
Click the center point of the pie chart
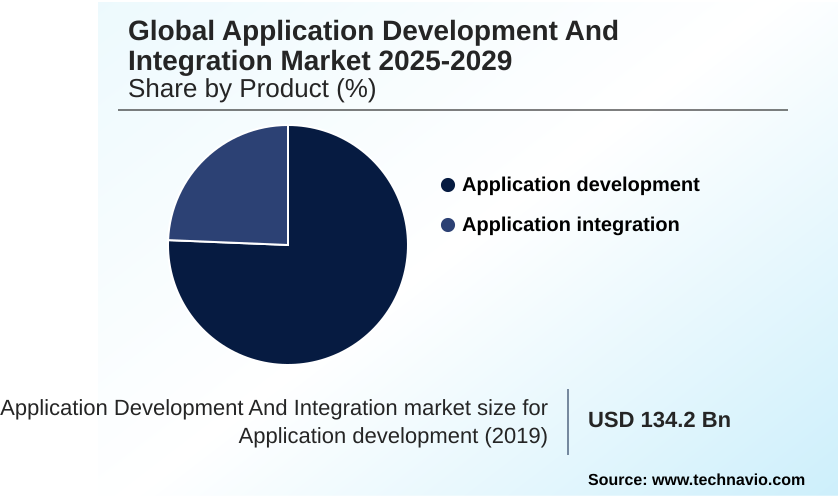click(x=288, y=245)
